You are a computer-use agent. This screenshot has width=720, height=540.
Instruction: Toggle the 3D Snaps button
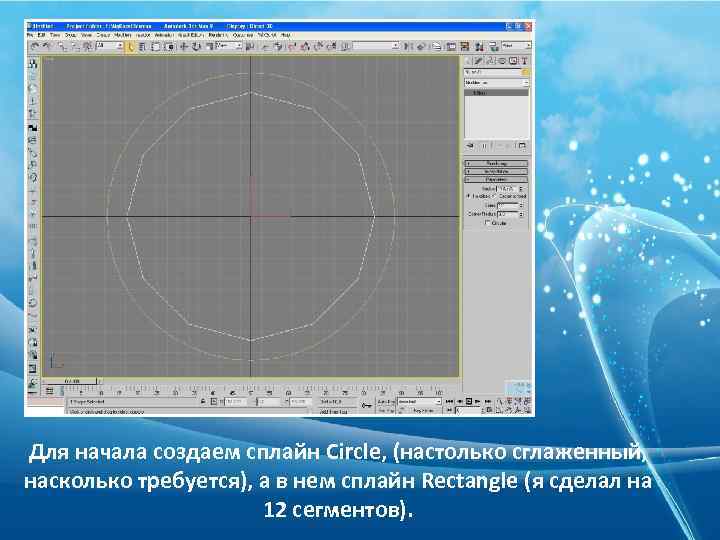292,46
